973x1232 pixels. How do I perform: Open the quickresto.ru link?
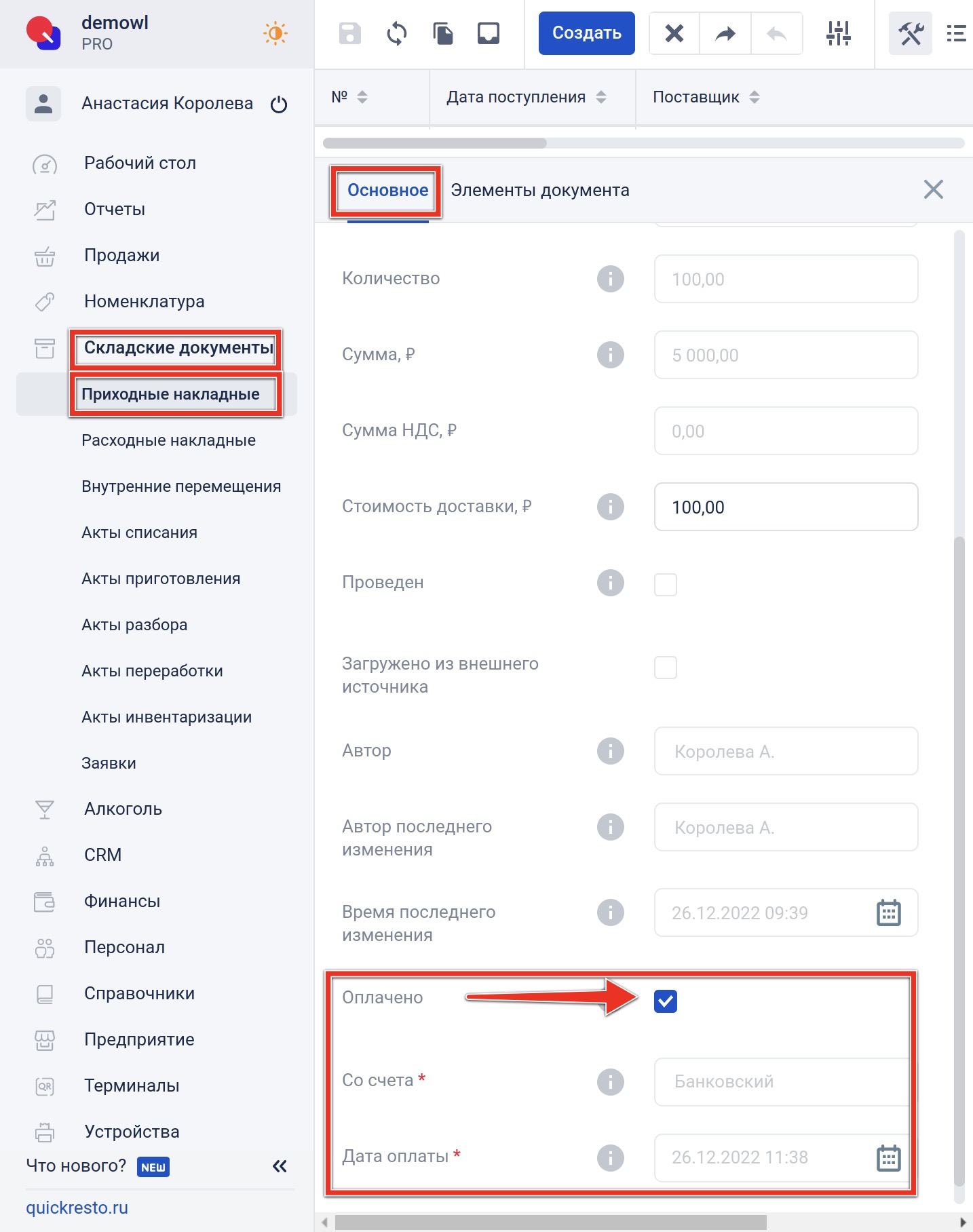(x=77, y=1208)
